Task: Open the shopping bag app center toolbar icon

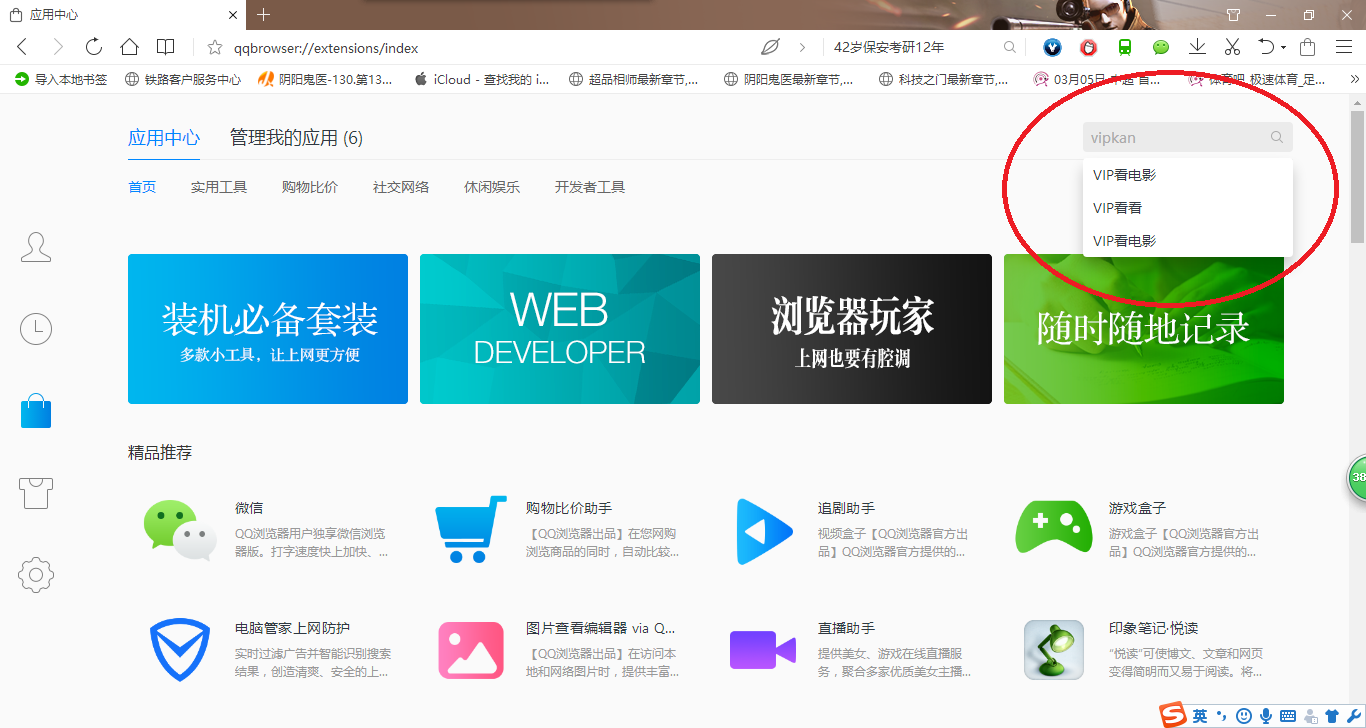Action: tap(1307, 47)
